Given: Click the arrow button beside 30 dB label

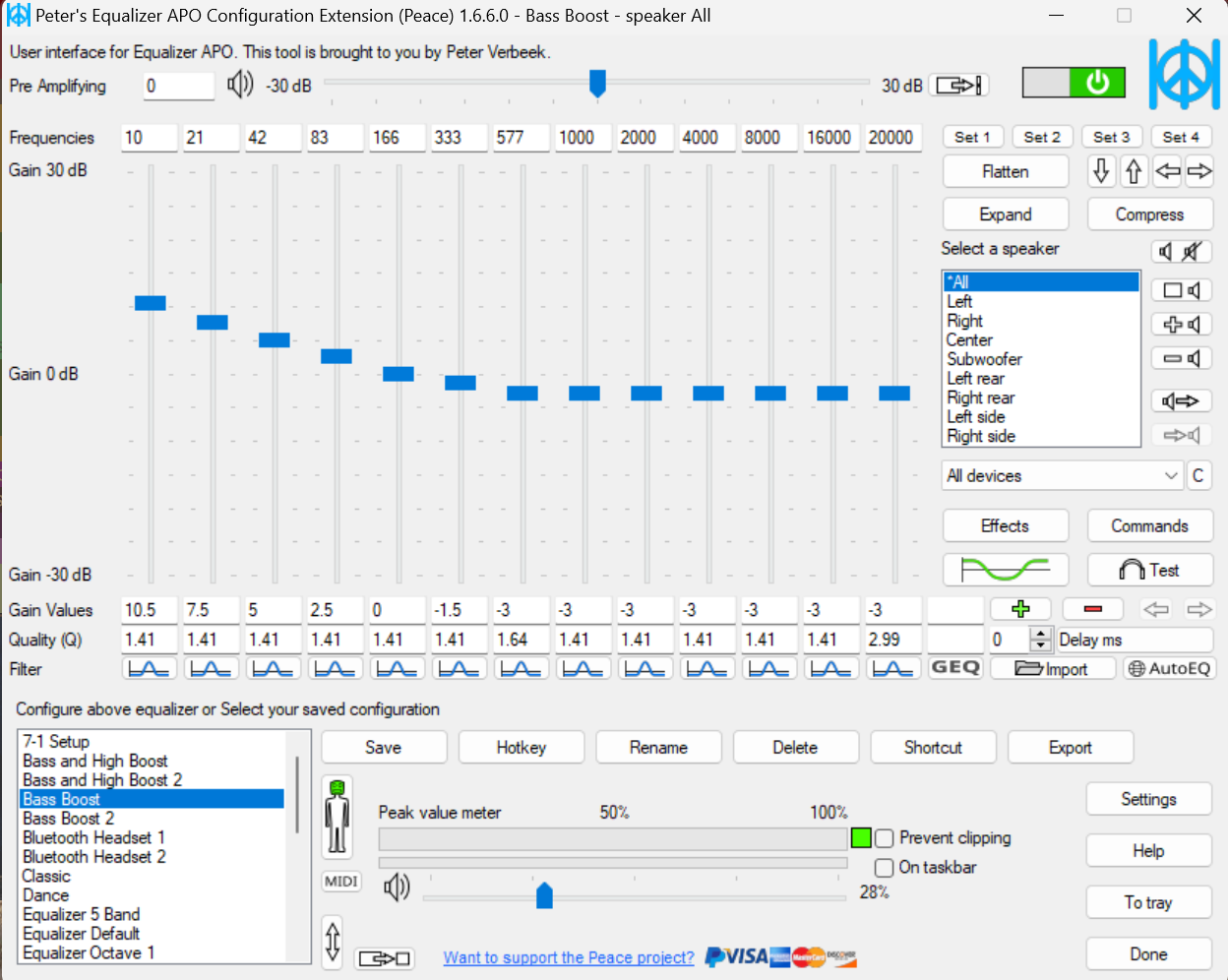Looking at the screenshot, I should (x=958, y=86).
